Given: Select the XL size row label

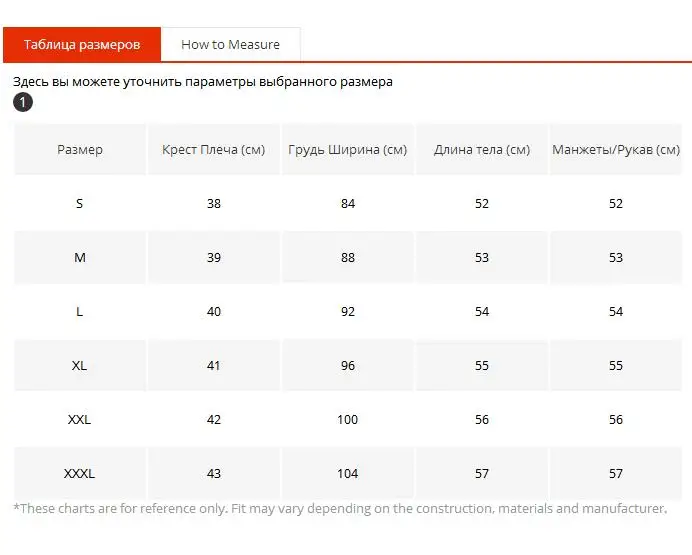Looking at the screenshot, I should 80,365.
